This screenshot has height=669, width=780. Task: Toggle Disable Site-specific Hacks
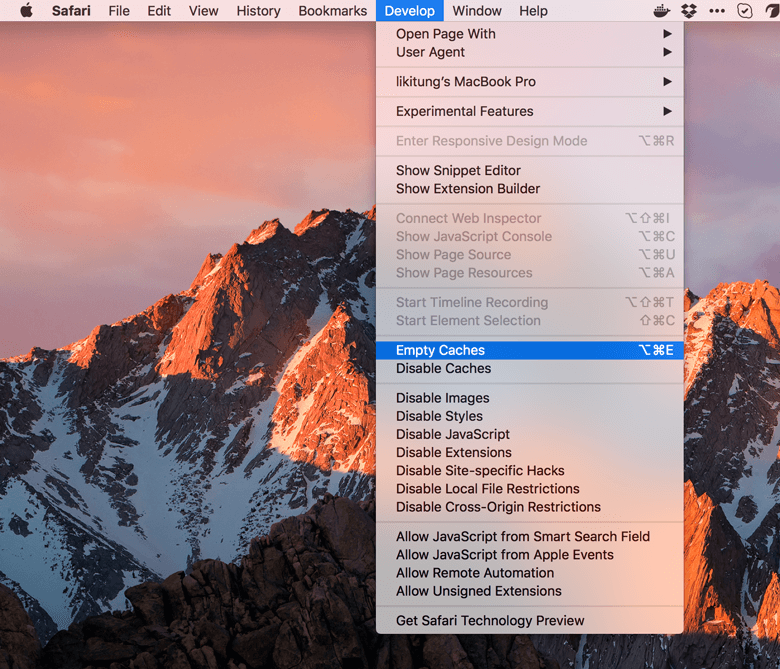(530, 471)
